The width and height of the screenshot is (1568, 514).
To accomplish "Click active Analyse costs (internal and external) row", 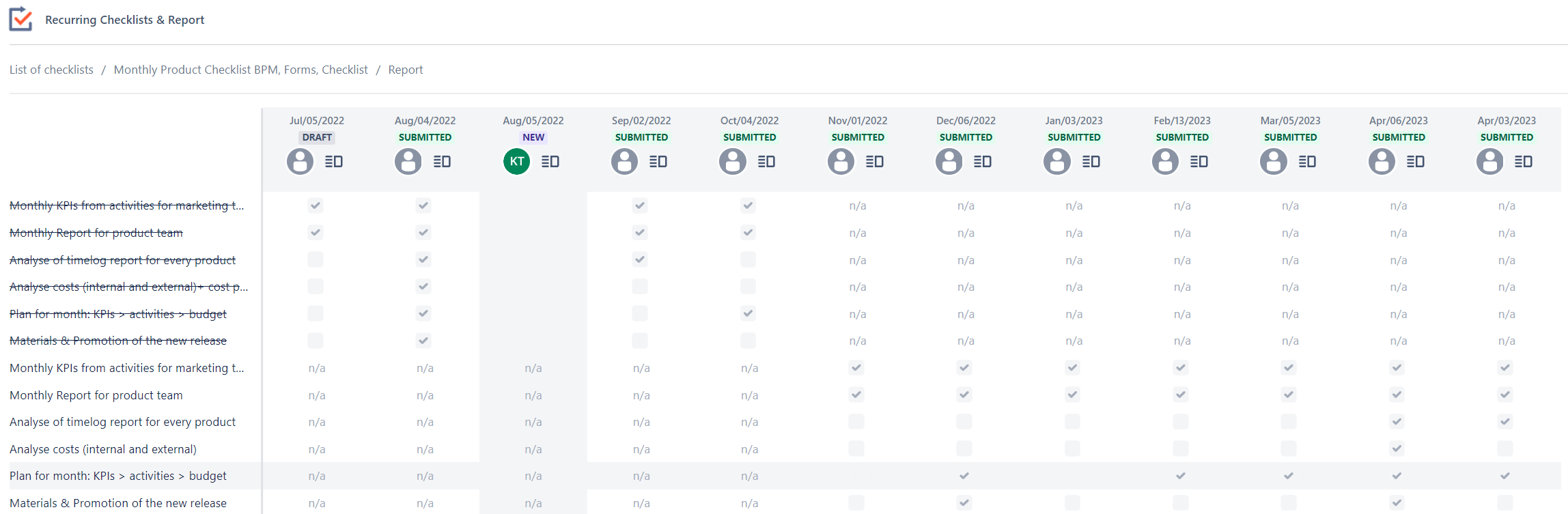I will 103,449.
